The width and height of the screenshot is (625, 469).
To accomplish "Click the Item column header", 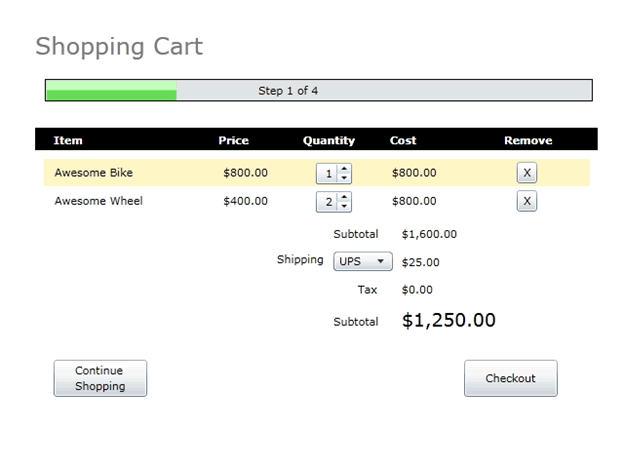I will pos(68,140).
